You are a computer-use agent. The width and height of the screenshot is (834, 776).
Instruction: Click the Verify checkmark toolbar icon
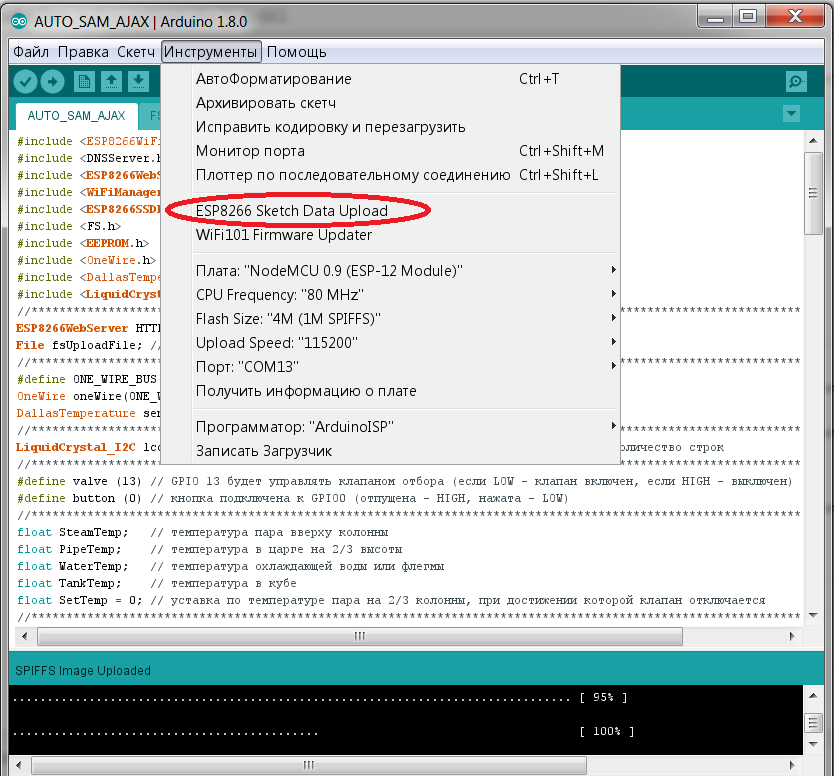click(26, 82)
